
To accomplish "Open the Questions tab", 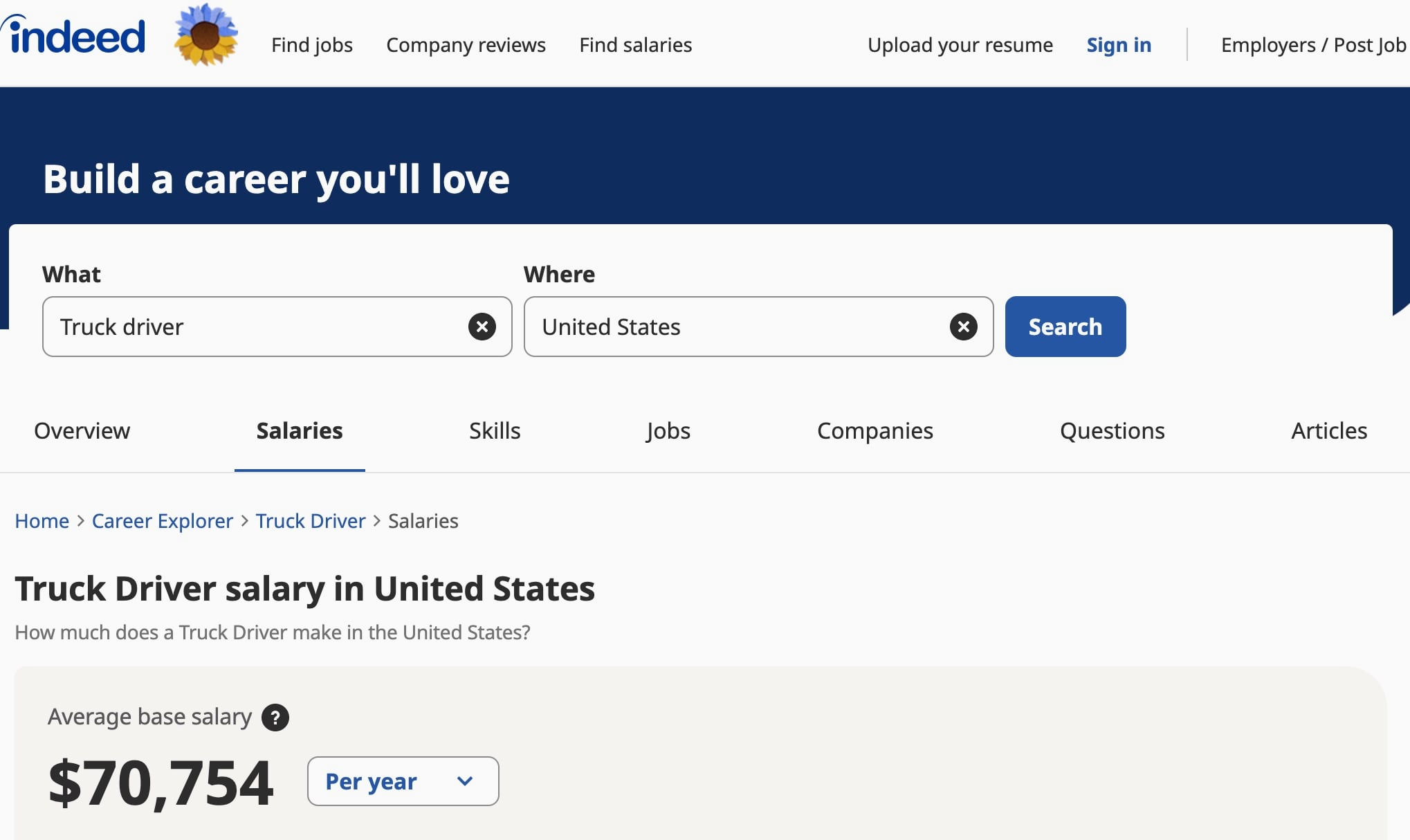I will pyautogui.click(x=1112, y=431).
